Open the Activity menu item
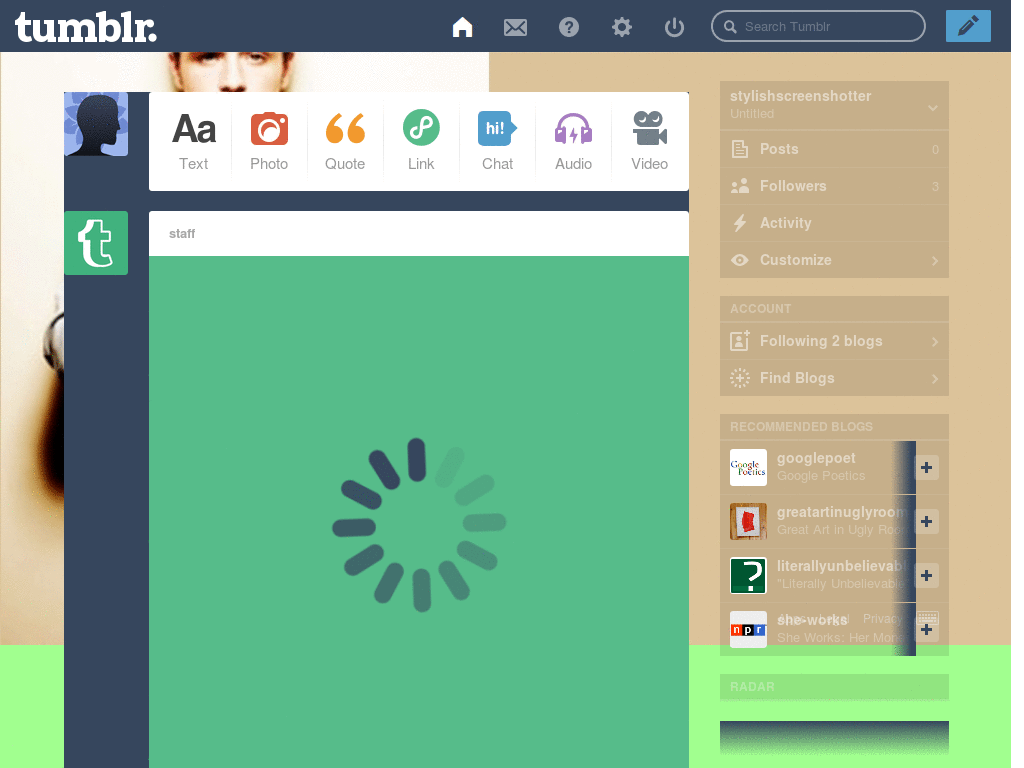This screenshot has height=768, width=1024. click(x=834, y=223)
